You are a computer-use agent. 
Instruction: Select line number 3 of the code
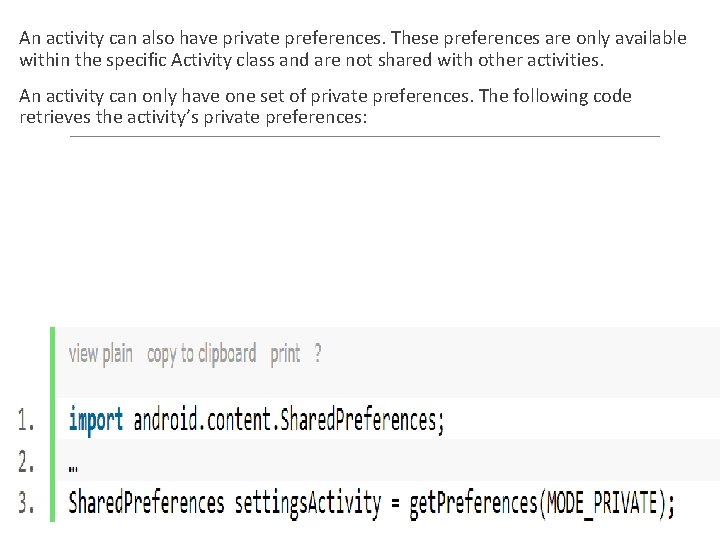(26, 502)
